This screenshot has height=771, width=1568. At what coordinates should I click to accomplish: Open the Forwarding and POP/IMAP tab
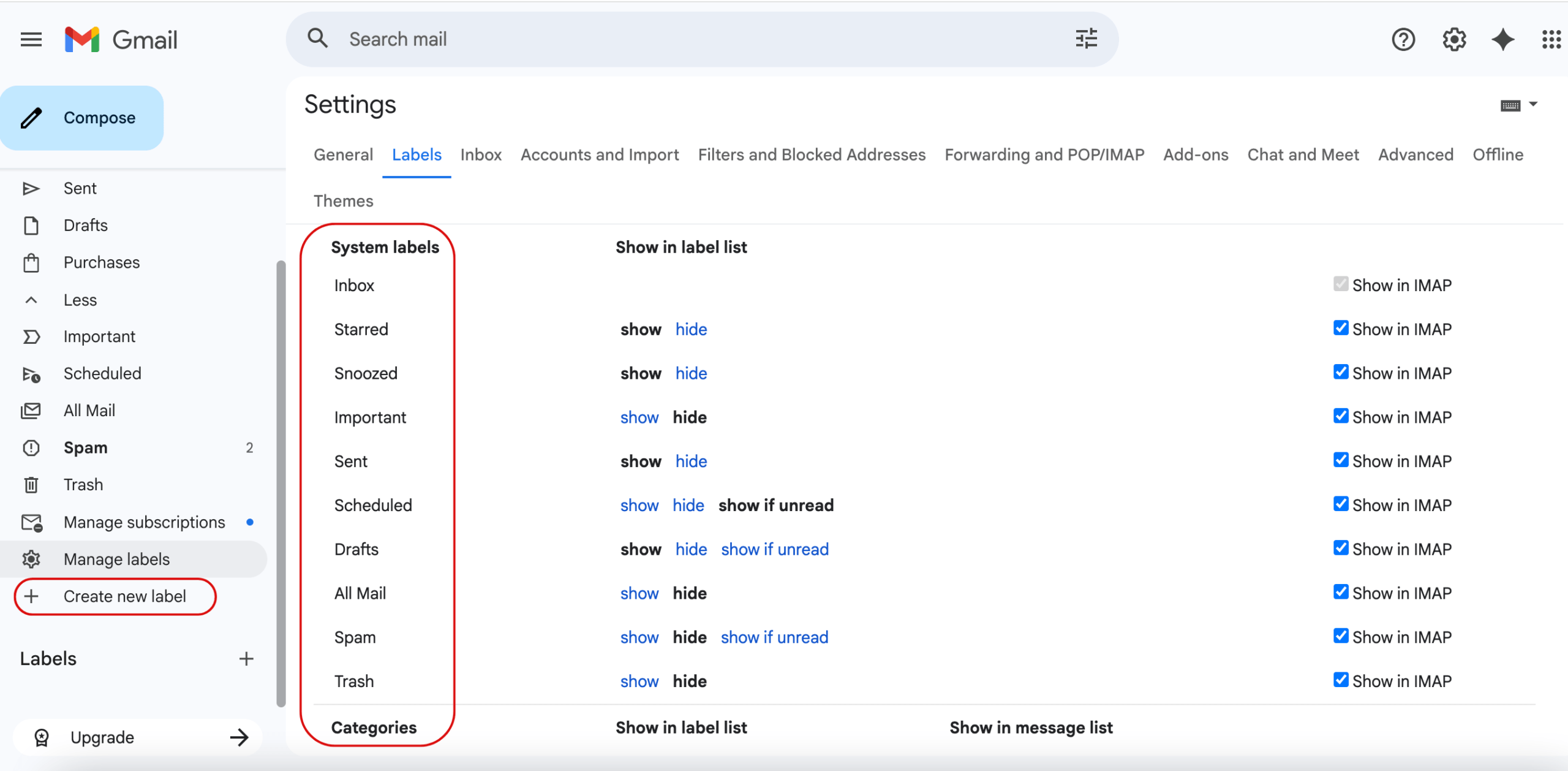tap(1044, 154)
